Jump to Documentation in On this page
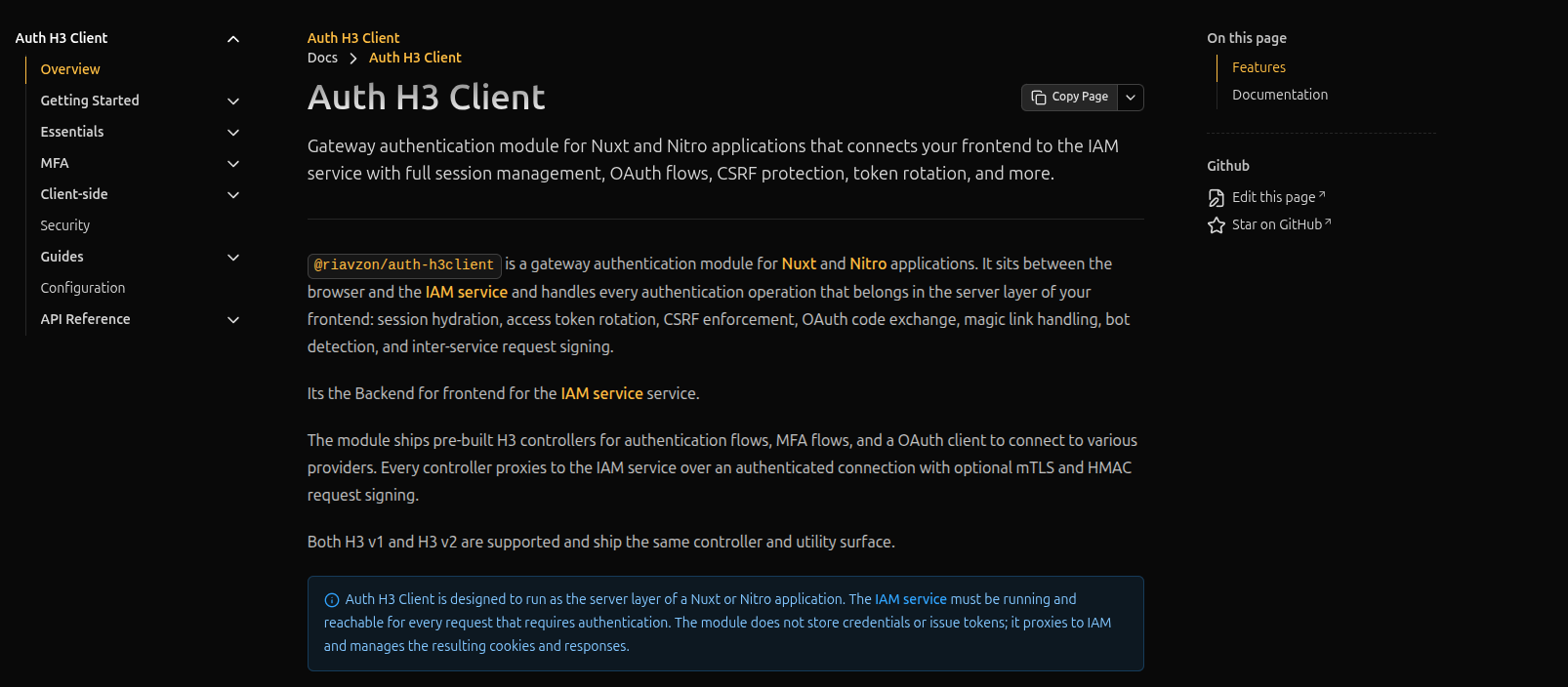This screenshot has height=687, width=1568. point(1280,95)
